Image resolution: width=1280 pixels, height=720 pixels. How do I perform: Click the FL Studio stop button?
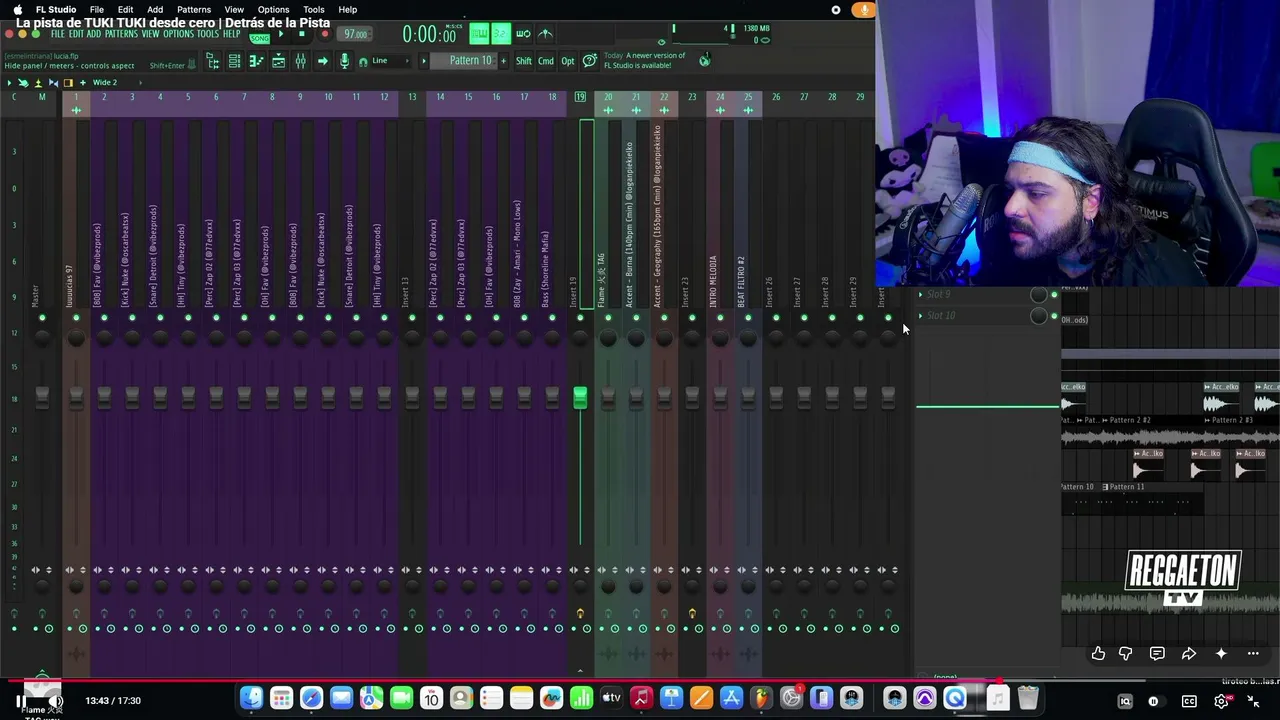click(301, 34)
